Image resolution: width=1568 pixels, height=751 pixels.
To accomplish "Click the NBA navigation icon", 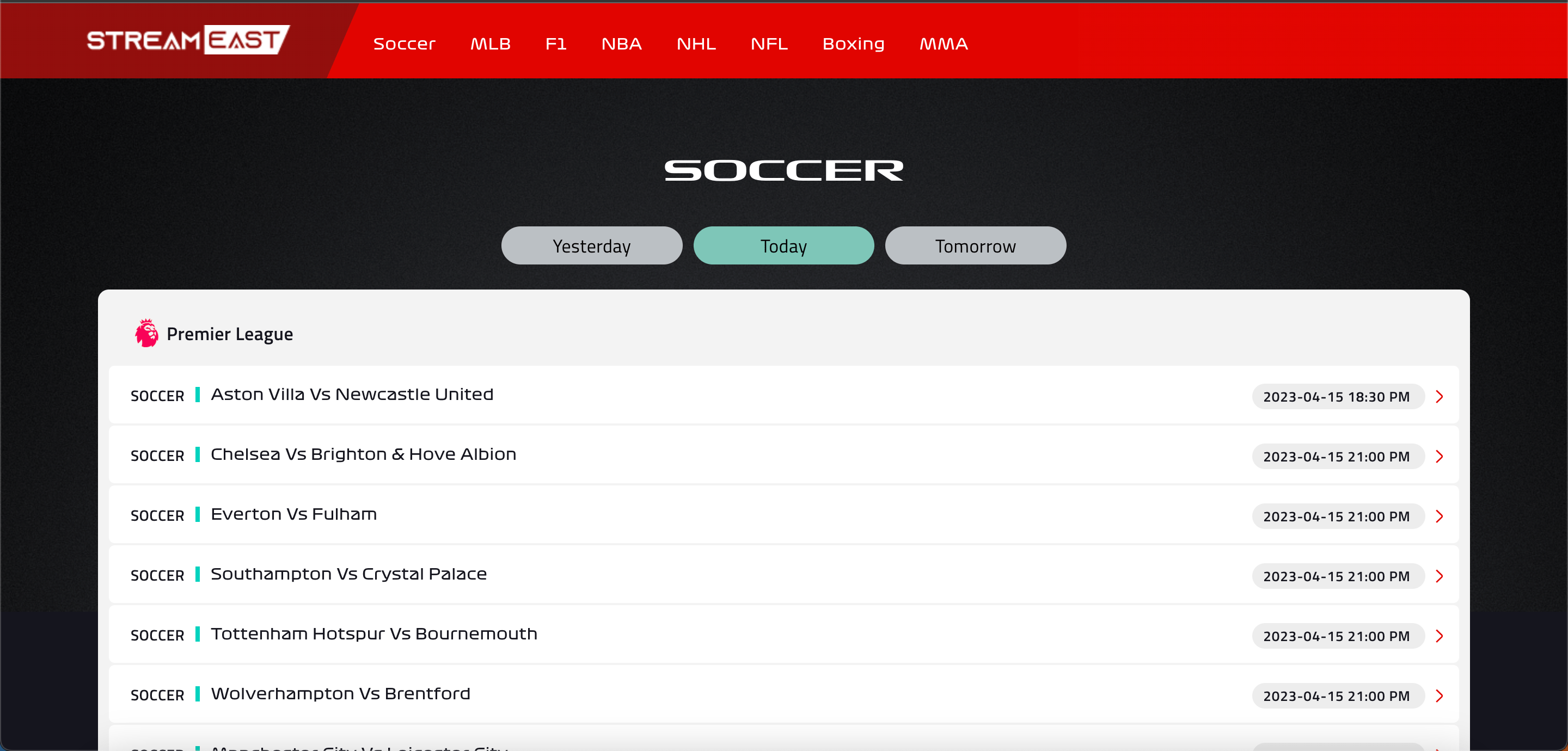I will [620, 43].
